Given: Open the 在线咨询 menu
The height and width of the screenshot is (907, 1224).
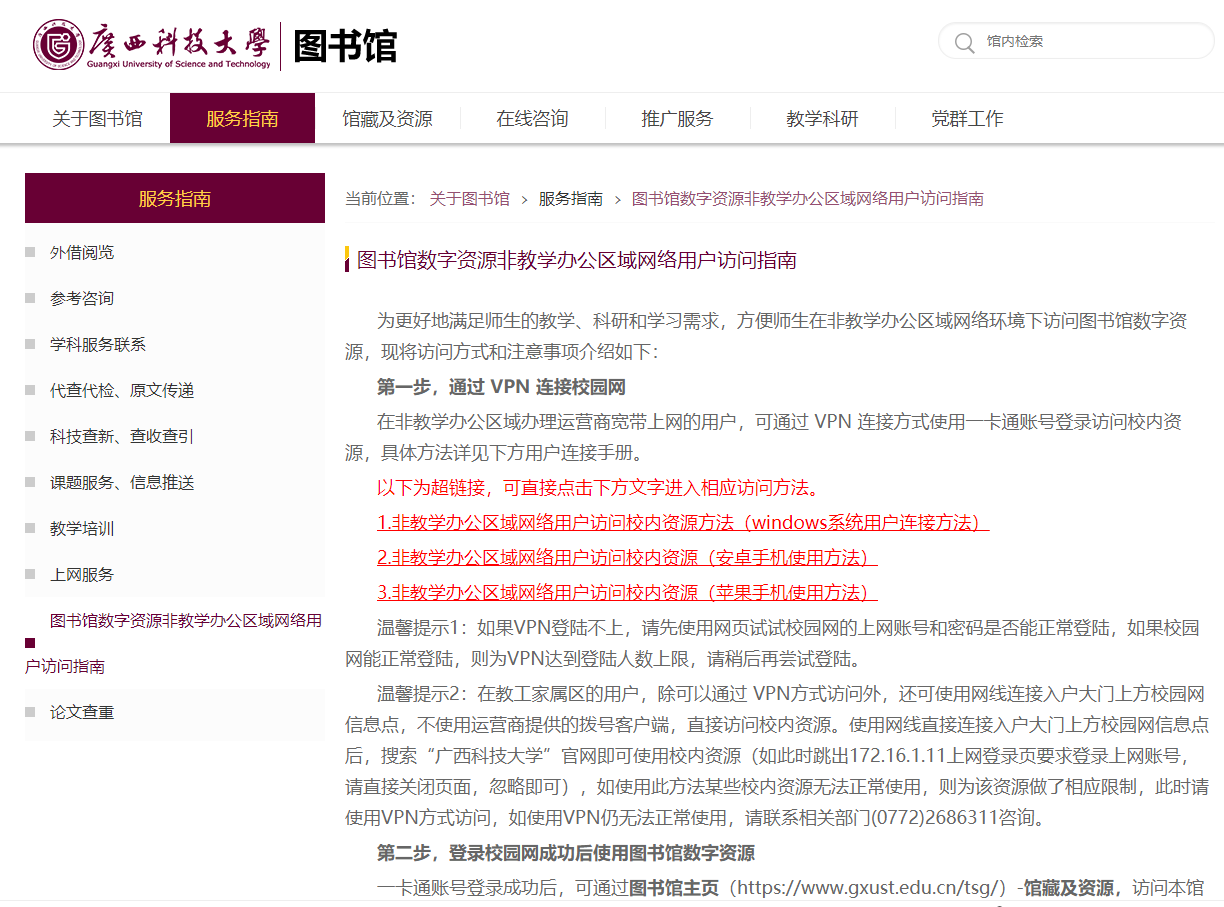Looking at the screenshot, I should tap(532, 119).
